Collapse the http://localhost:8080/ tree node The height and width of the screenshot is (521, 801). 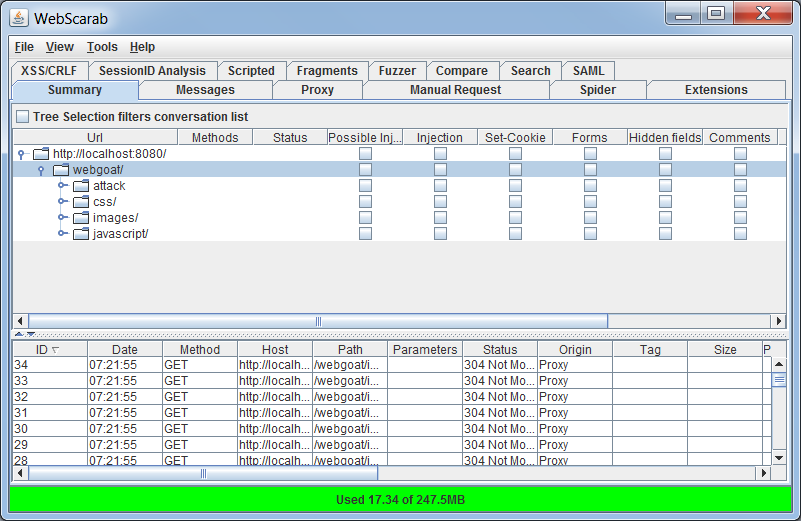[21, 154]
